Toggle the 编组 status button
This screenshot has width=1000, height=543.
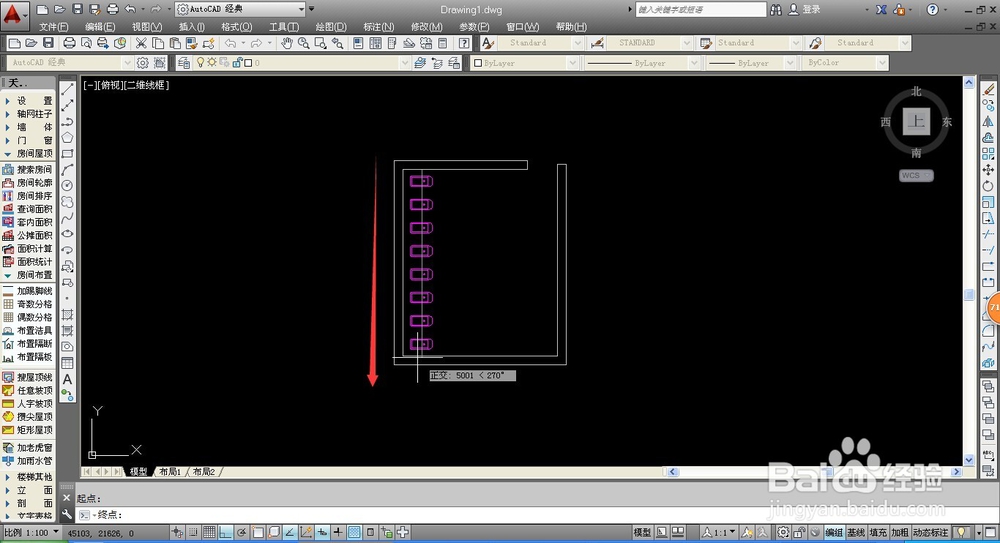(834, 532)
